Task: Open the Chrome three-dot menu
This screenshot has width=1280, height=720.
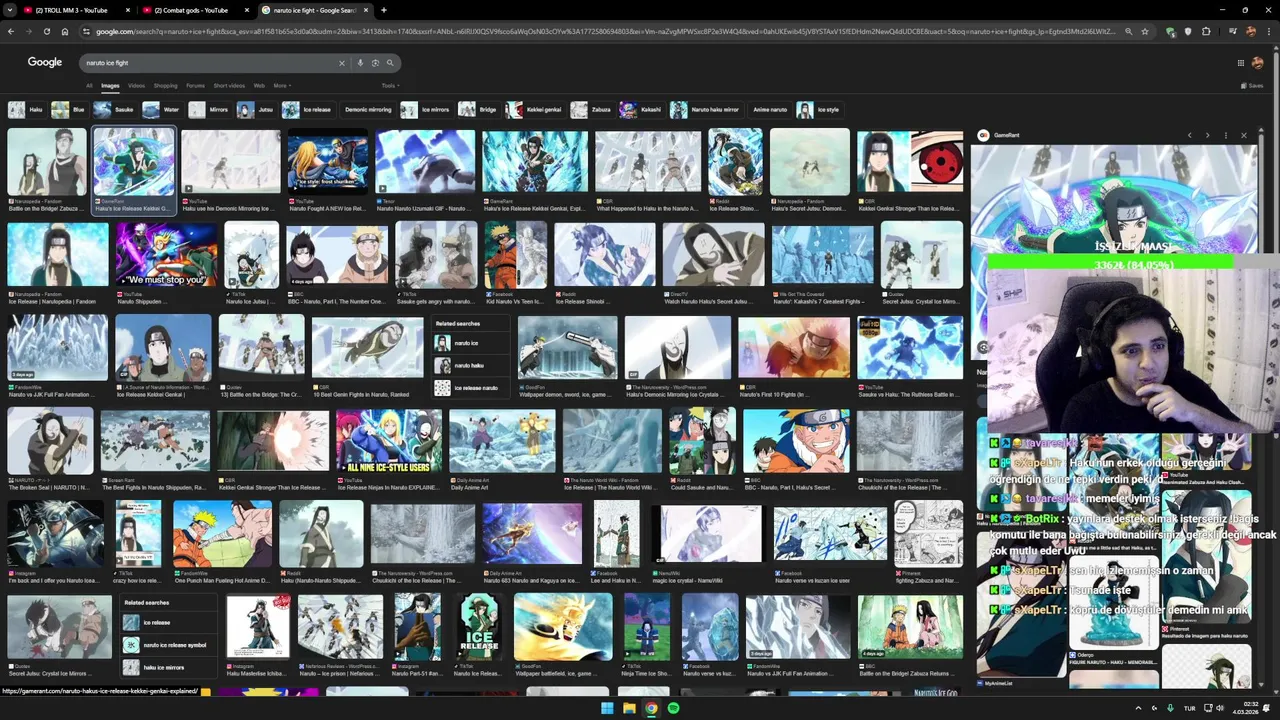Action: pos(1268,31)
